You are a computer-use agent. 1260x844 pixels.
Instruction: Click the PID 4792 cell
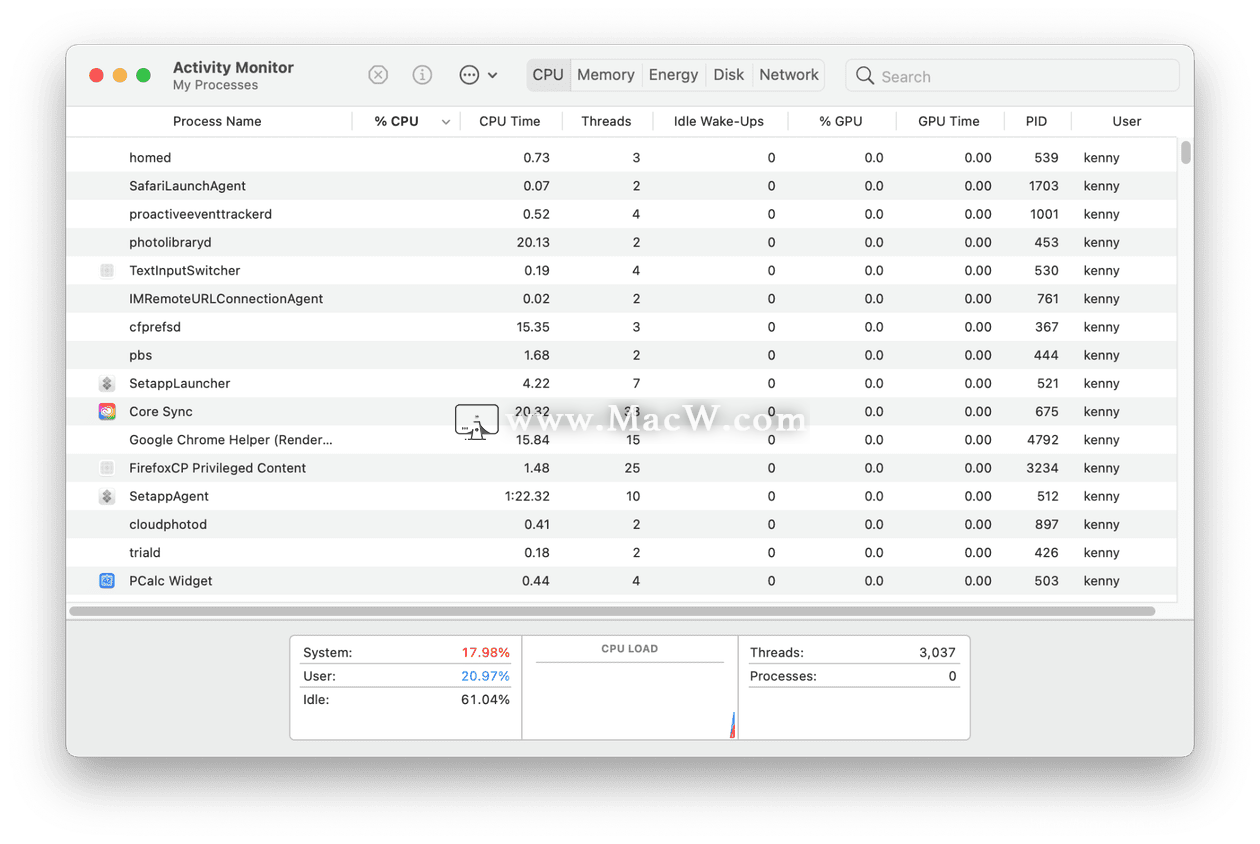(x=1043, y=440)
